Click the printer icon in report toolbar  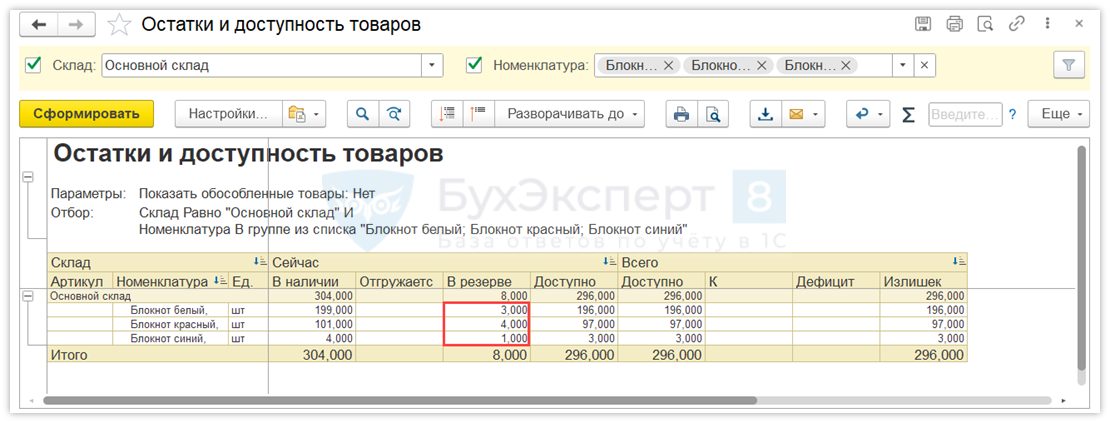682,114
